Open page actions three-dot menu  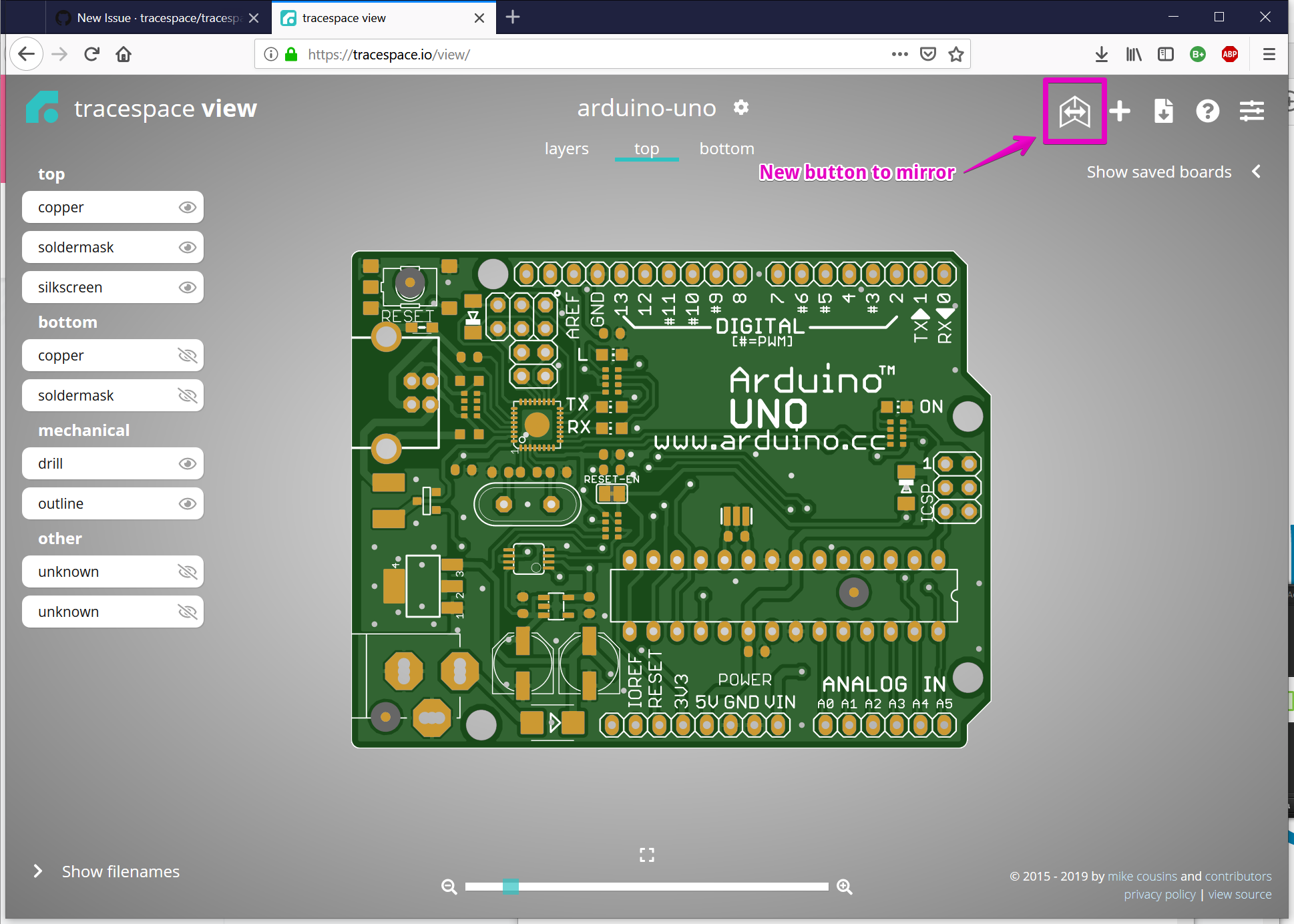tap(900, 54)
